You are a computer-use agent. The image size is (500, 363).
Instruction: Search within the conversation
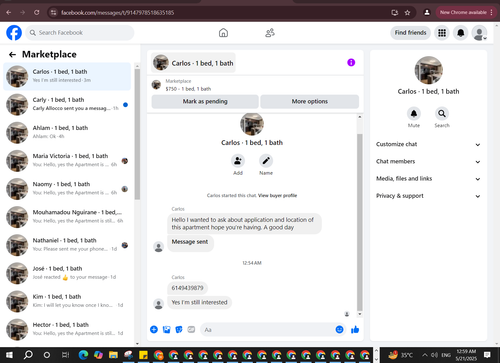tap(442, 114)
